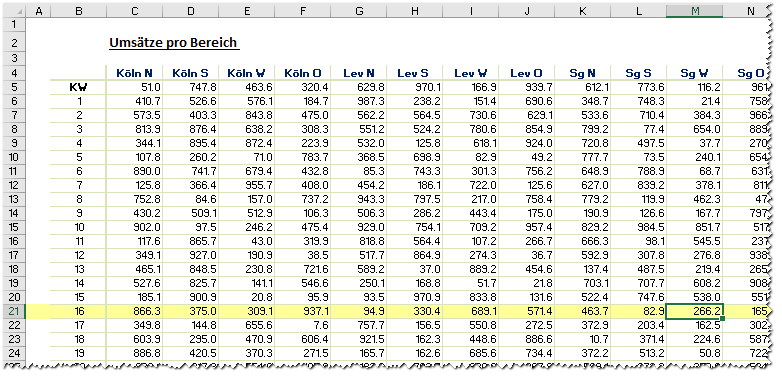782x378 pixels.
Task: Click cell with value 703.1
Action: coord(583,284)
